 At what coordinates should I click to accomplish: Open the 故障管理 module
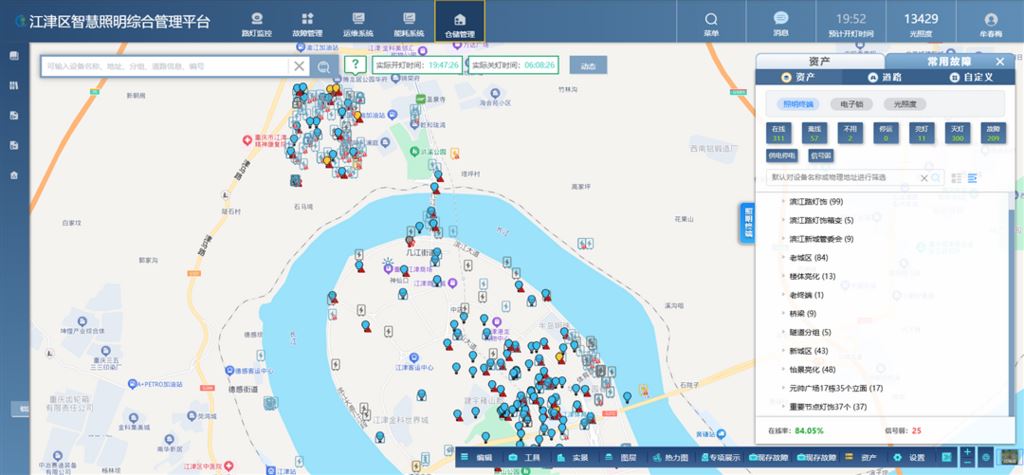pos(307,23)
